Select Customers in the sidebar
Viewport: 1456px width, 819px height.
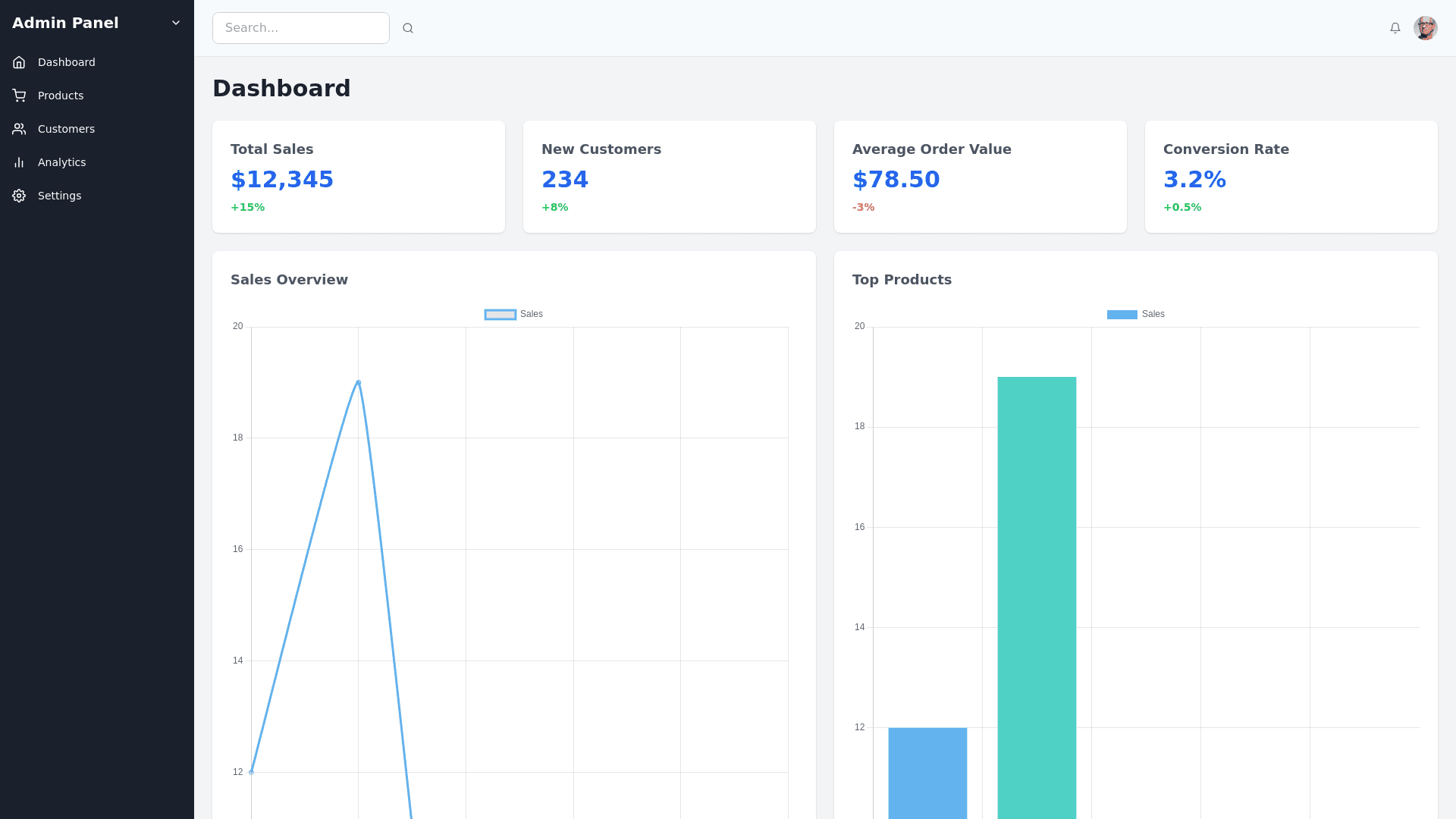pyautogui.click(x=66, y=129)
